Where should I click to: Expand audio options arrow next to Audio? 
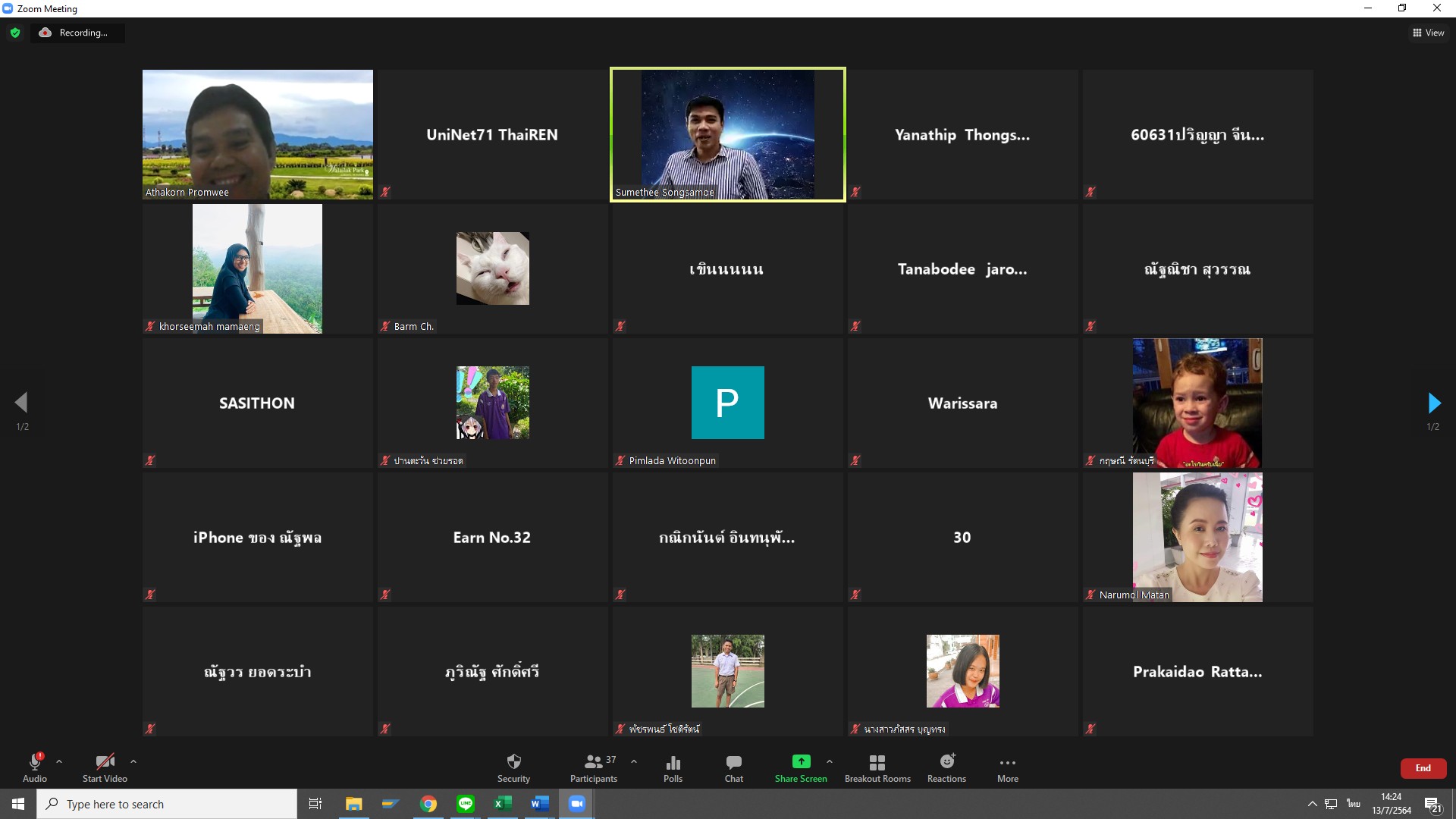coord(59,761)
